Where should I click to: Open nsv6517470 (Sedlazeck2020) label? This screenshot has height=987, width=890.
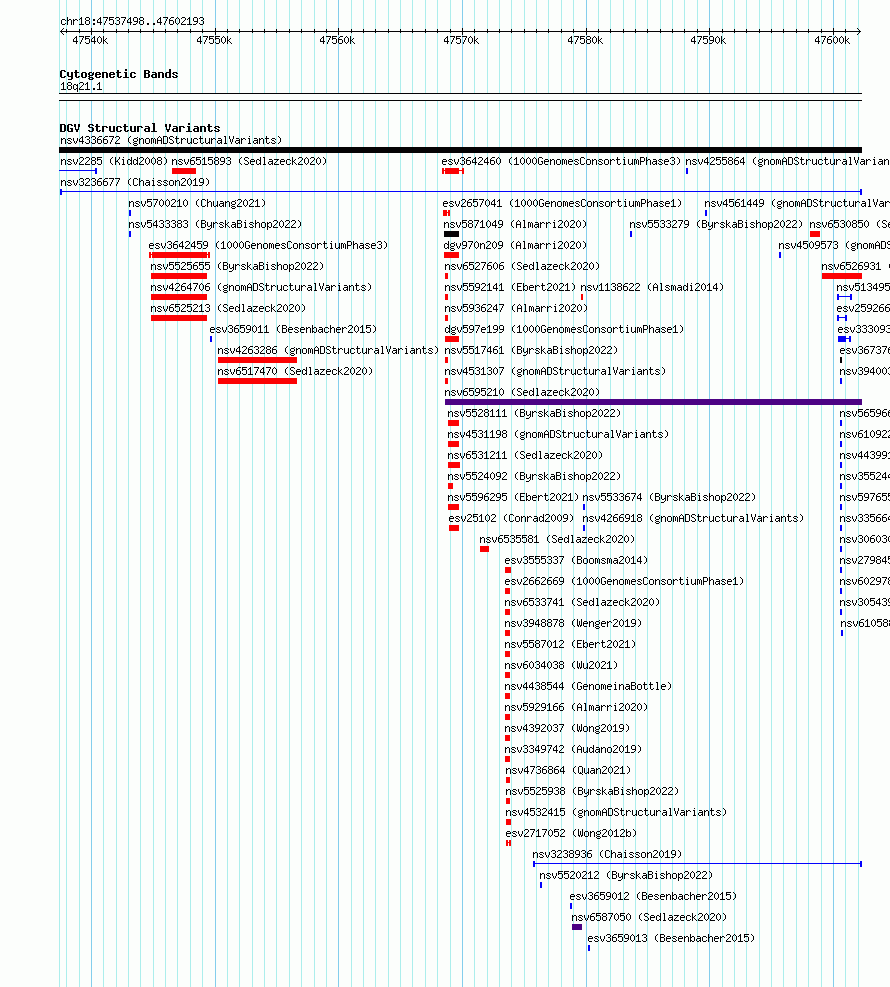click(295, 371)
